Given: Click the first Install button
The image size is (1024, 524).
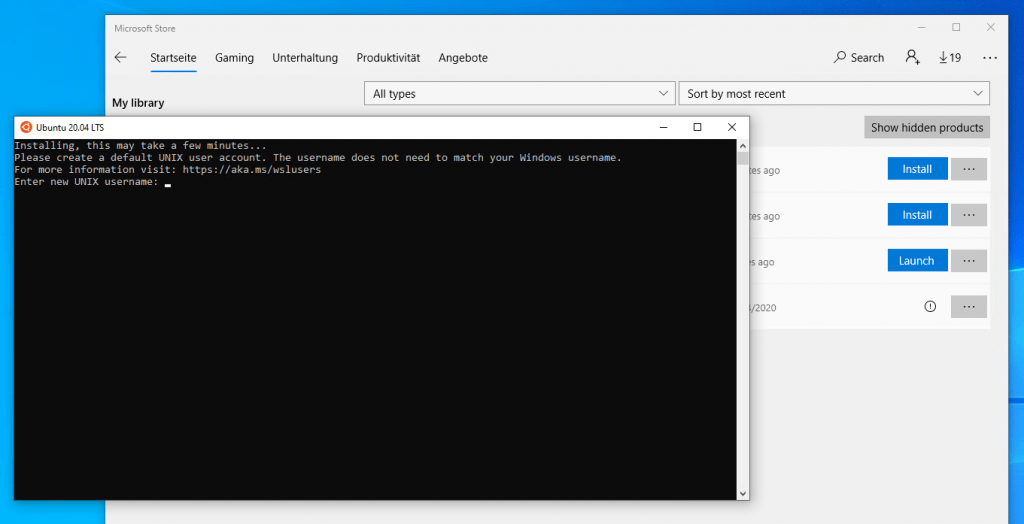Looking at the screenshot, I should coord(917,169).
